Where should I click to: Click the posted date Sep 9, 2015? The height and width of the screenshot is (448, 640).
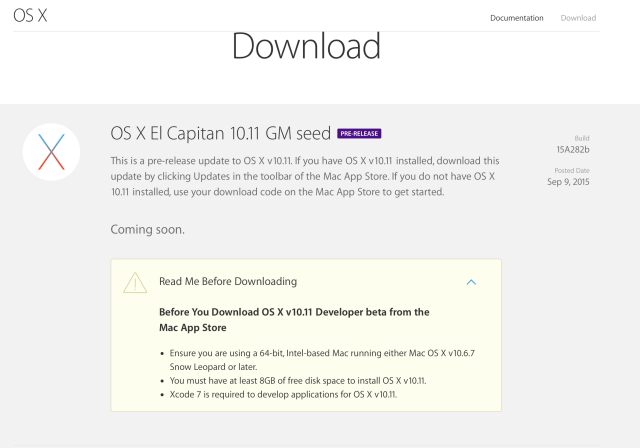coord(568,182)
